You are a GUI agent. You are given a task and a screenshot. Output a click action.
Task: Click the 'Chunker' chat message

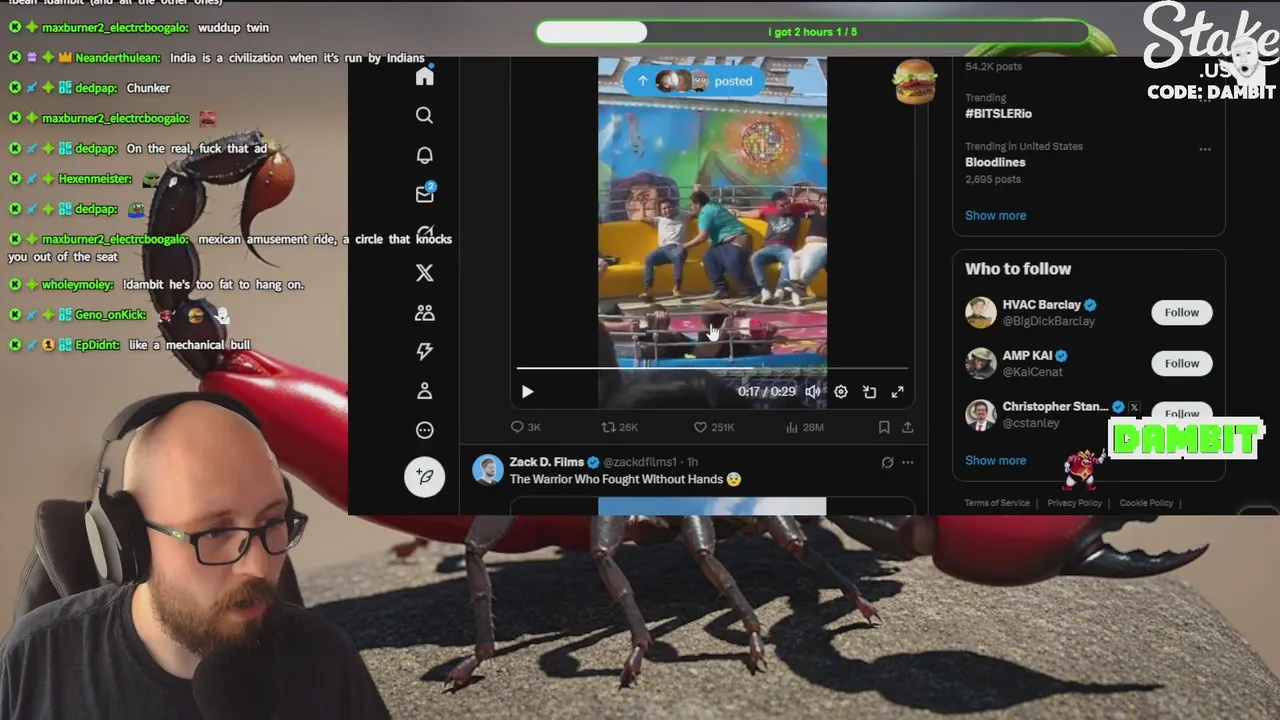pos(148,88)
